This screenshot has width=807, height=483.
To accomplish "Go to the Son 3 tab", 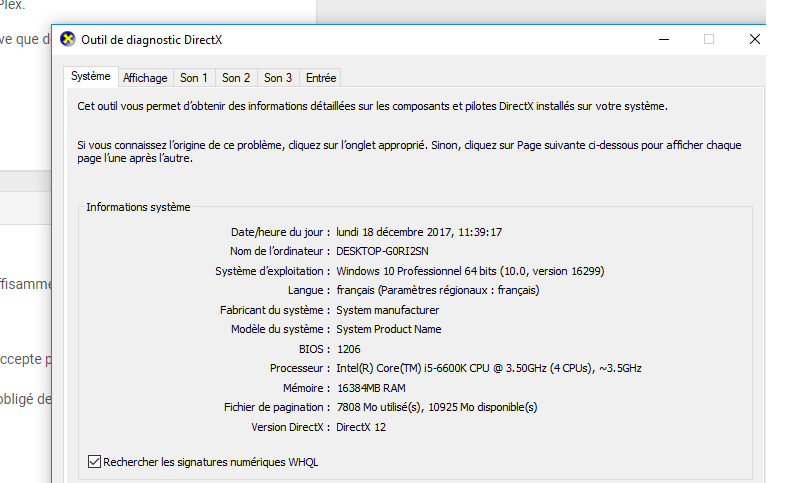I will point(278,78).
